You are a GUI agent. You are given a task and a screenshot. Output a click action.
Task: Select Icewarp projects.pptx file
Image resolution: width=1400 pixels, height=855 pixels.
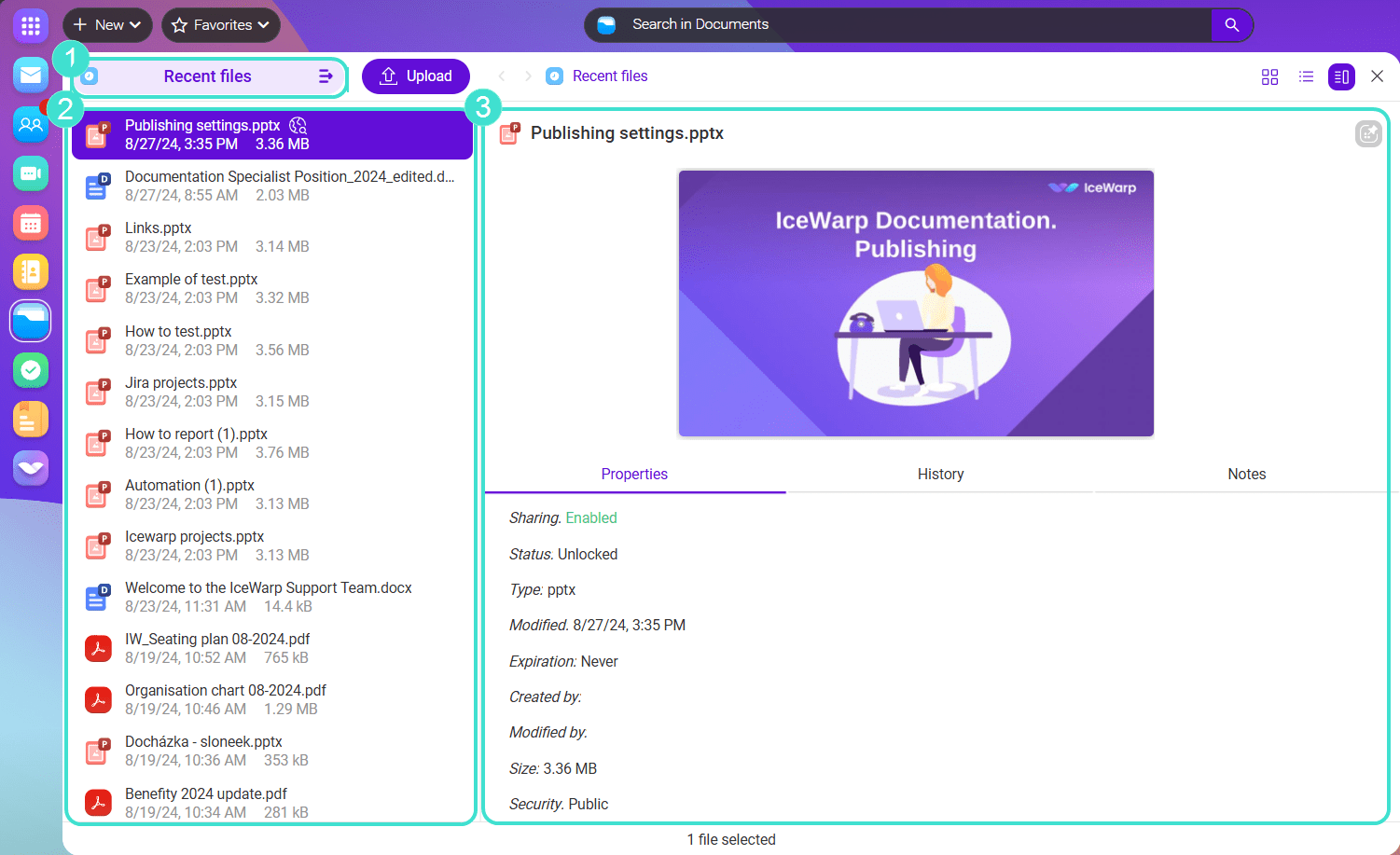click(272, 545)
